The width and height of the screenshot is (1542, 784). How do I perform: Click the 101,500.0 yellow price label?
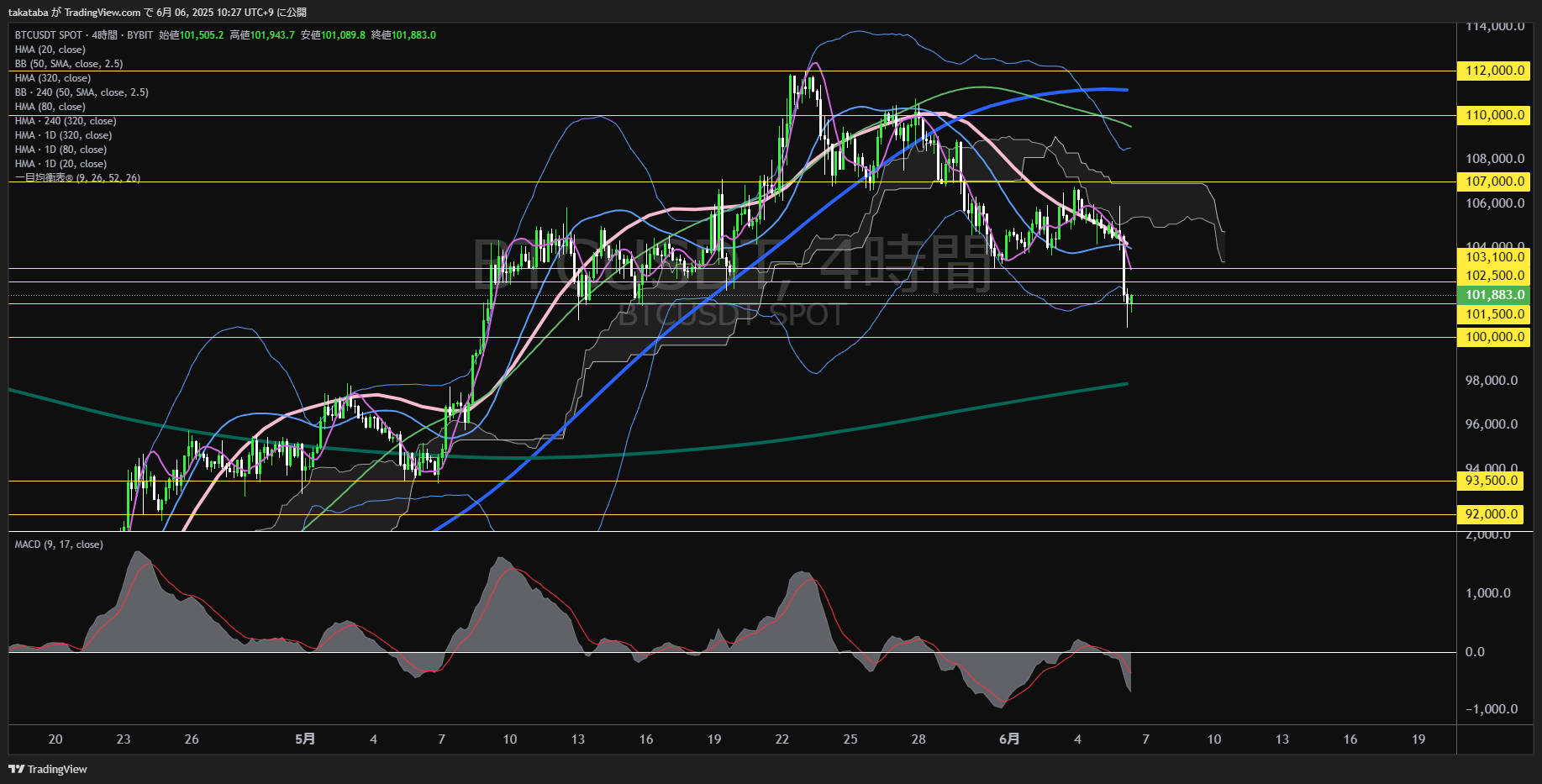coord(1495,314)
